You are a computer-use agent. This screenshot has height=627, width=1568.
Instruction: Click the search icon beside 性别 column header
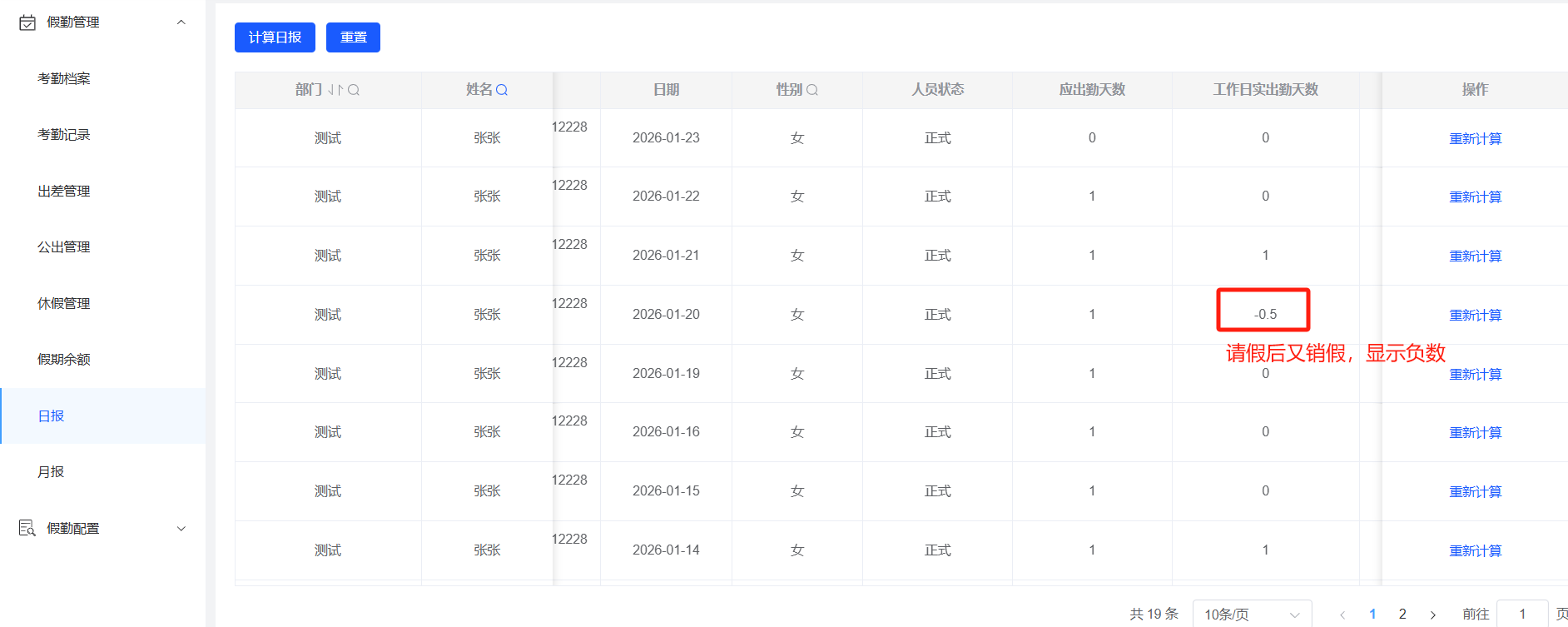pyautogui.click(x=812, y=90)
